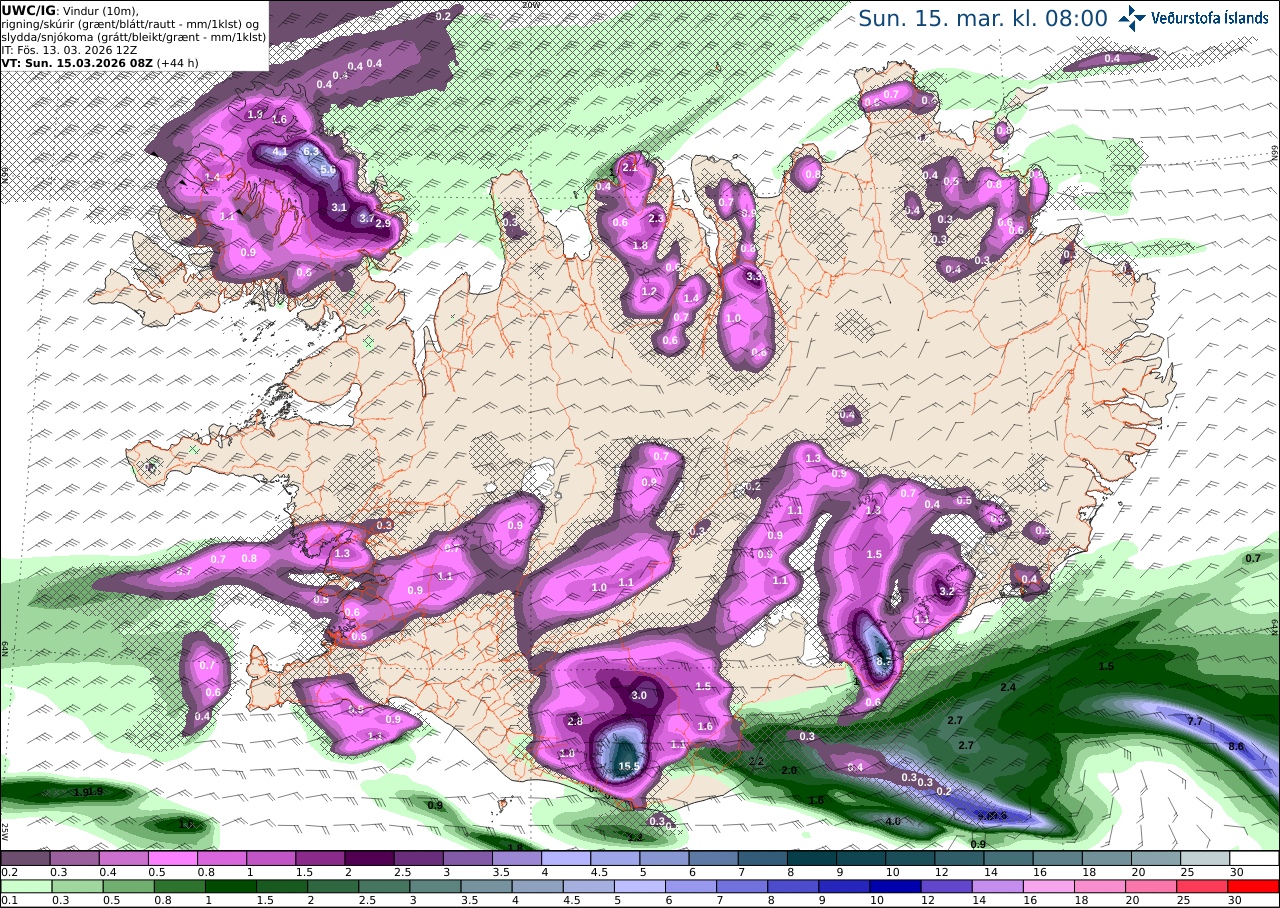Select the 16 light pink rain scale swatch
Image resolution: width=1280 pixels, height=908 pixels.
click(1050, 886)
